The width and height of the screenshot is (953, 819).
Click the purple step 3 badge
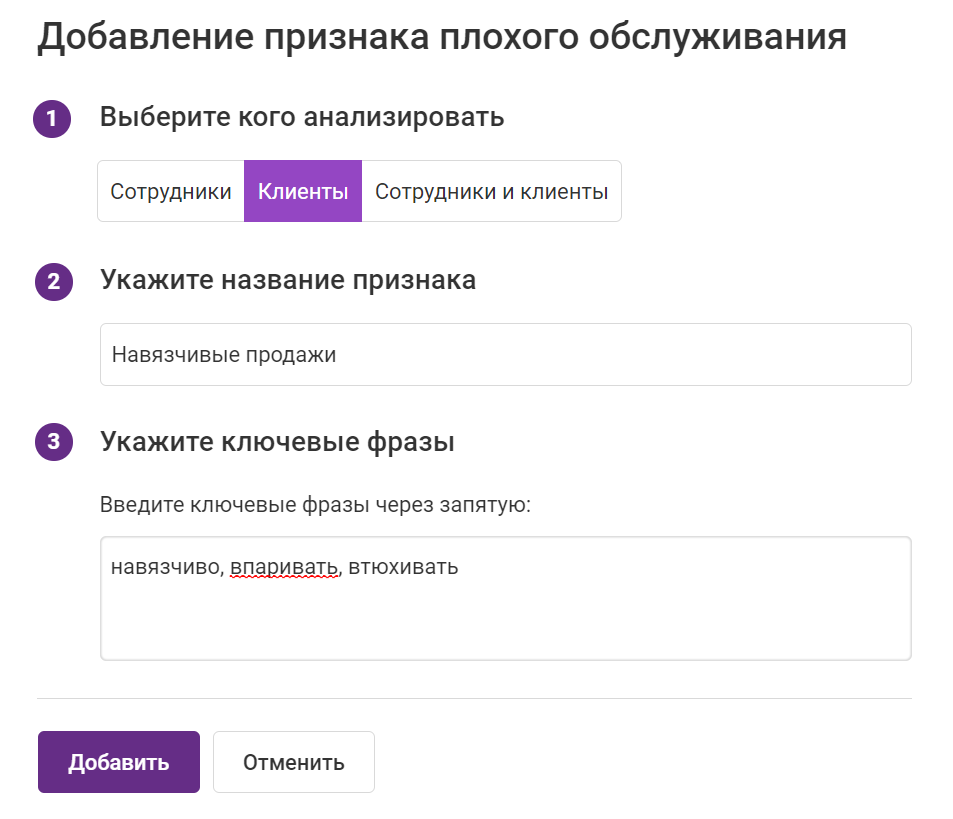[x=53, y=442]
